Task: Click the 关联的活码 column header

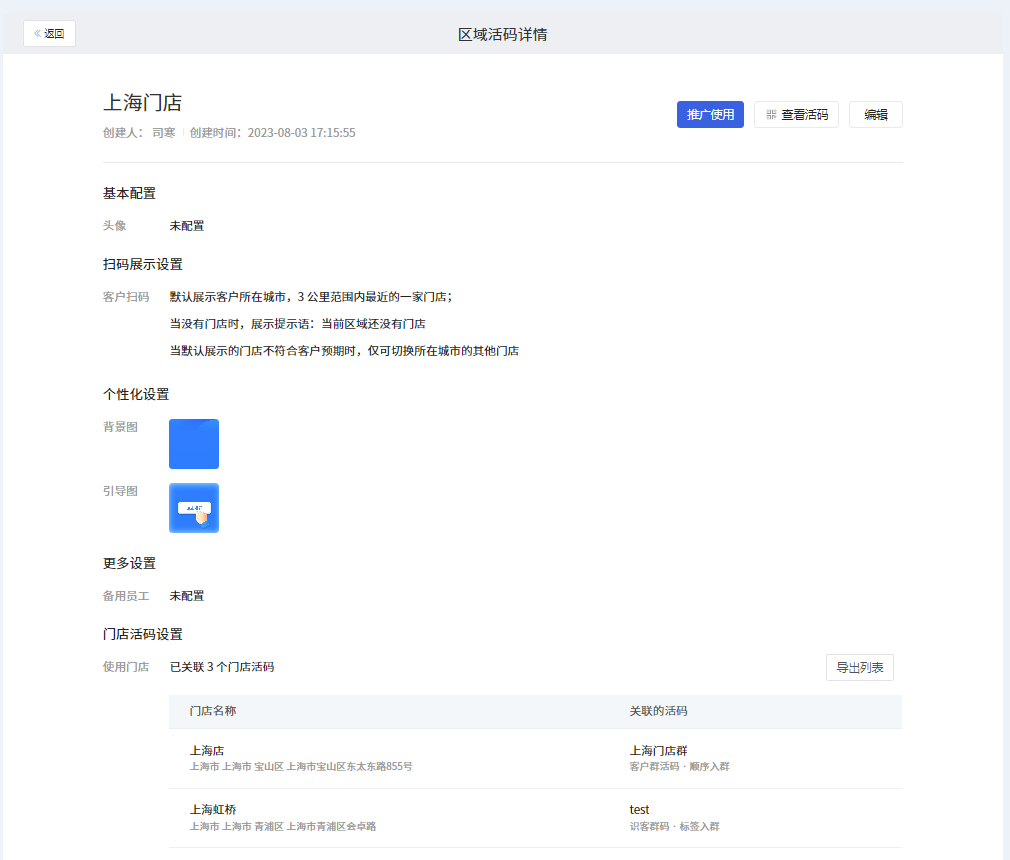Action: pyautogui.click(x=658, y=711)
